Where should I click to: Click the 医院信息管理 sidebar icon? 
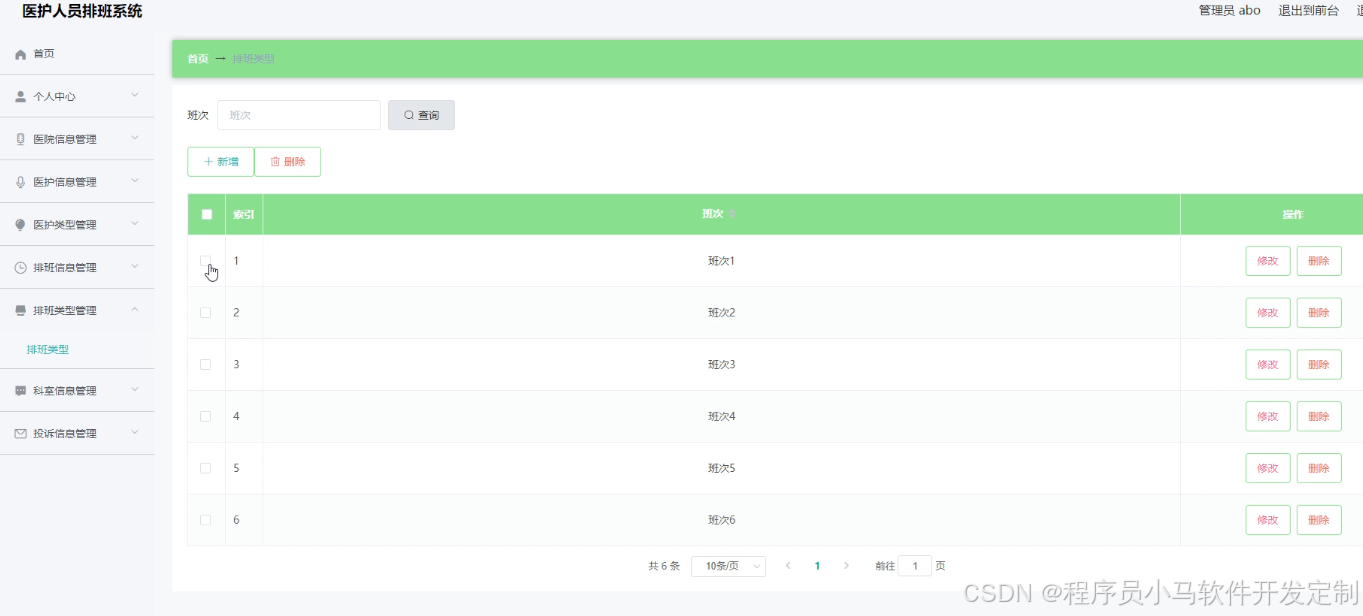pos(20,140)
